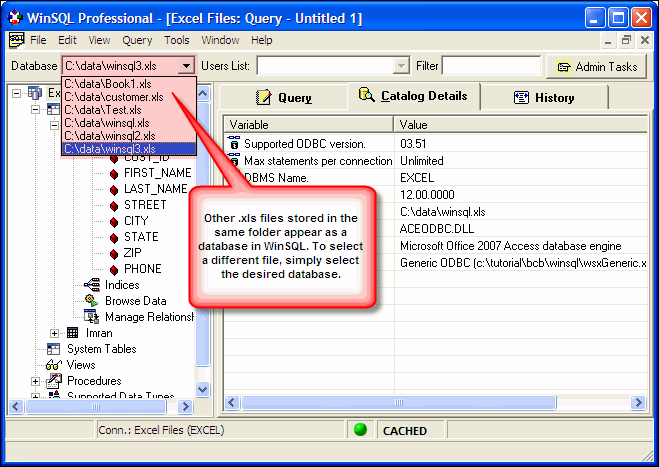Viewport: 659px width, 467px height.
Task: Open the Edit menu
Action: pos(67,40)
